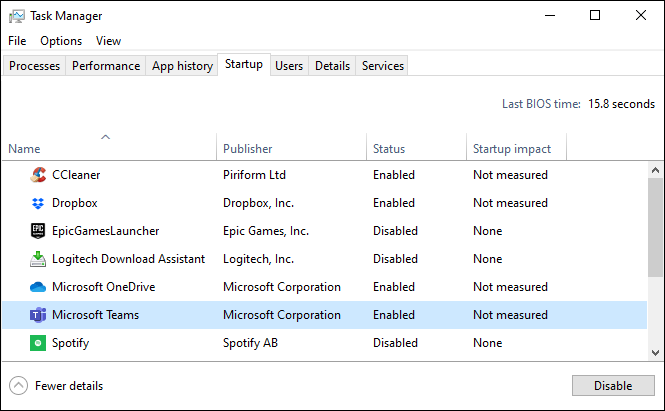Viewport: 665px width, 411px height.
Task: Switch to the Processes tab
Action: tap(34, 66)
